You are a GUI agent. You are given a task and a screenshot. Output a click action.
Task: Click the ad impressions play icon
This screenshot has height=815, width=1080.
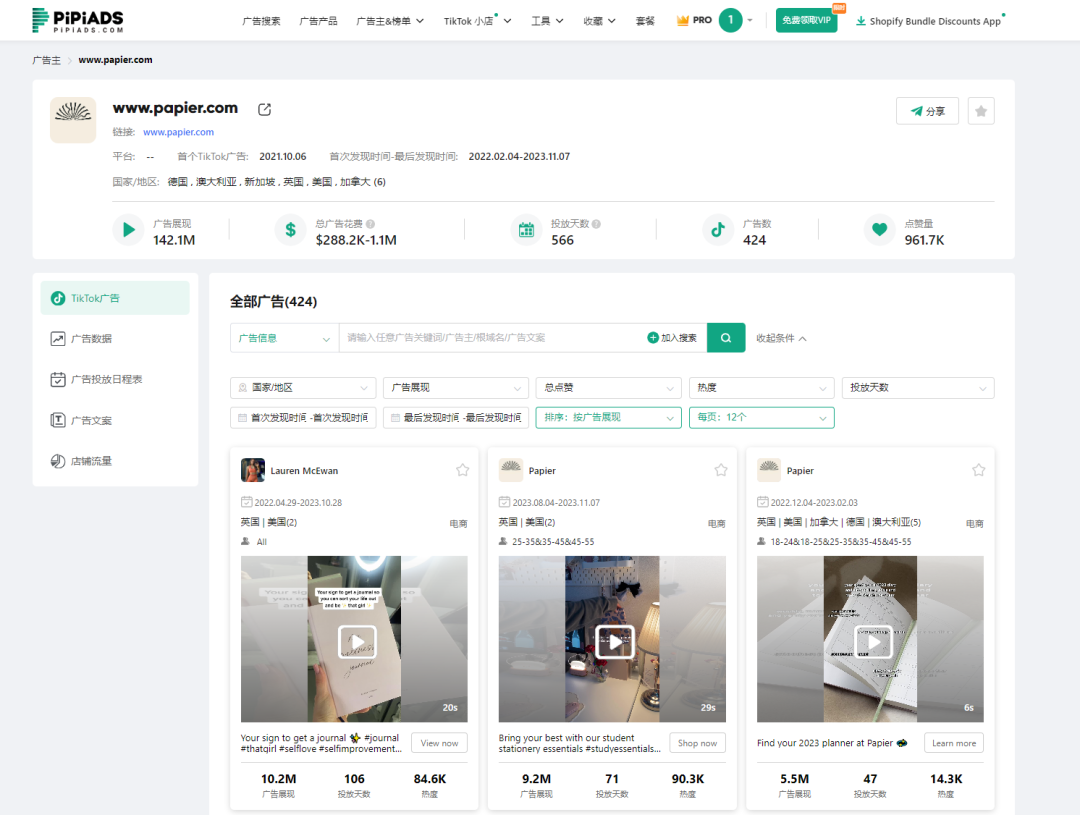(x=128, y=230)
